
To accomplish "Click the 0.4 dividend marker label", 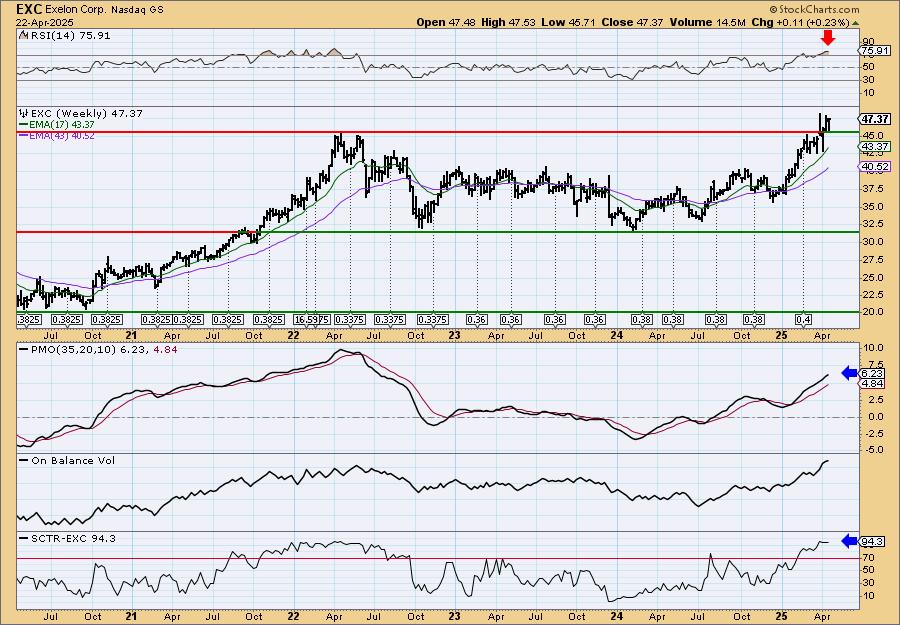I will click(803, 320).
